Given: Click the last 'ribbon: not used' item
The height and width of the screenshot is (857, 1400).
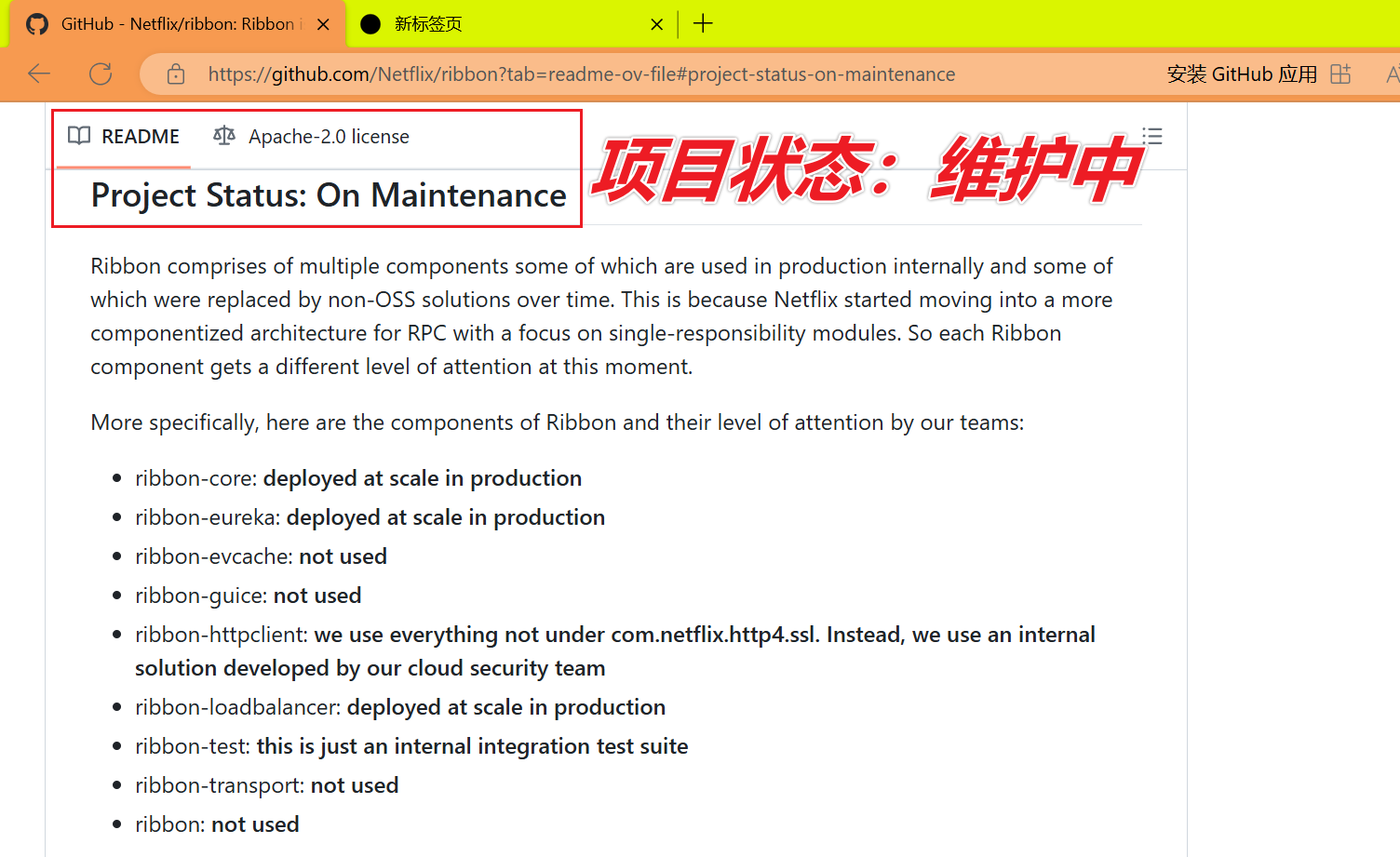Looking at the screenshot, I should [217, 824].
